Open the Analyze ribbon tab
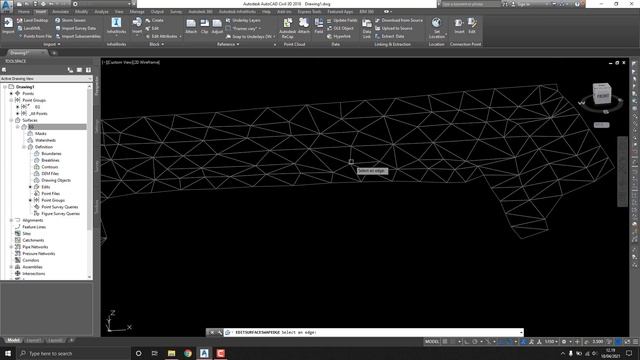The image size is (640, 360). coord(101,12)
